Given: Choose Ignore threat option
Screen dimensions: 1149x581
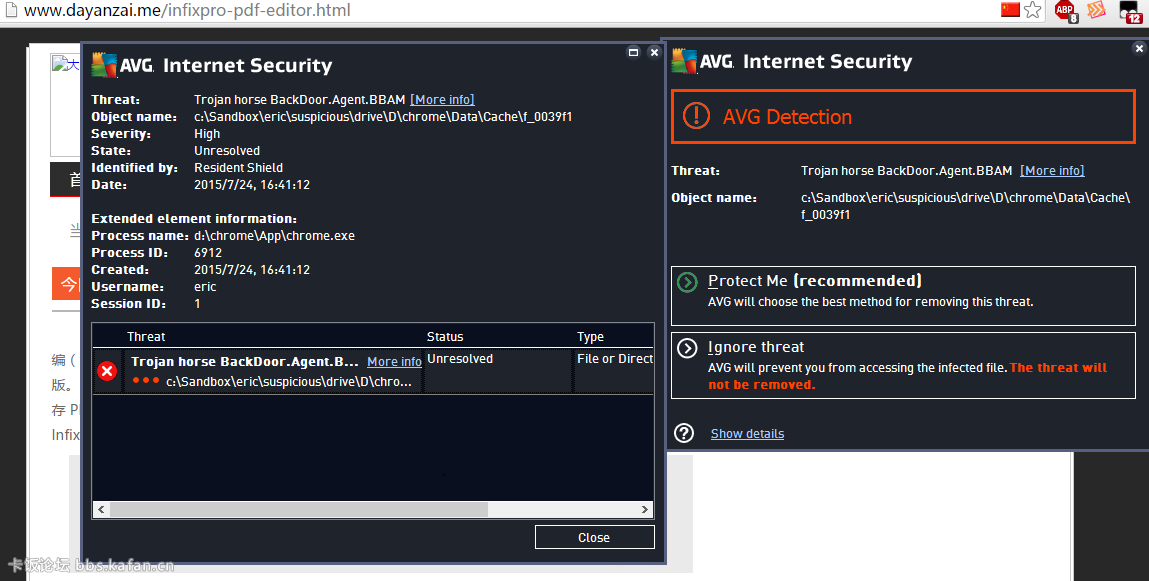Looking at the screenshot, I should click(x=904, y=366).
